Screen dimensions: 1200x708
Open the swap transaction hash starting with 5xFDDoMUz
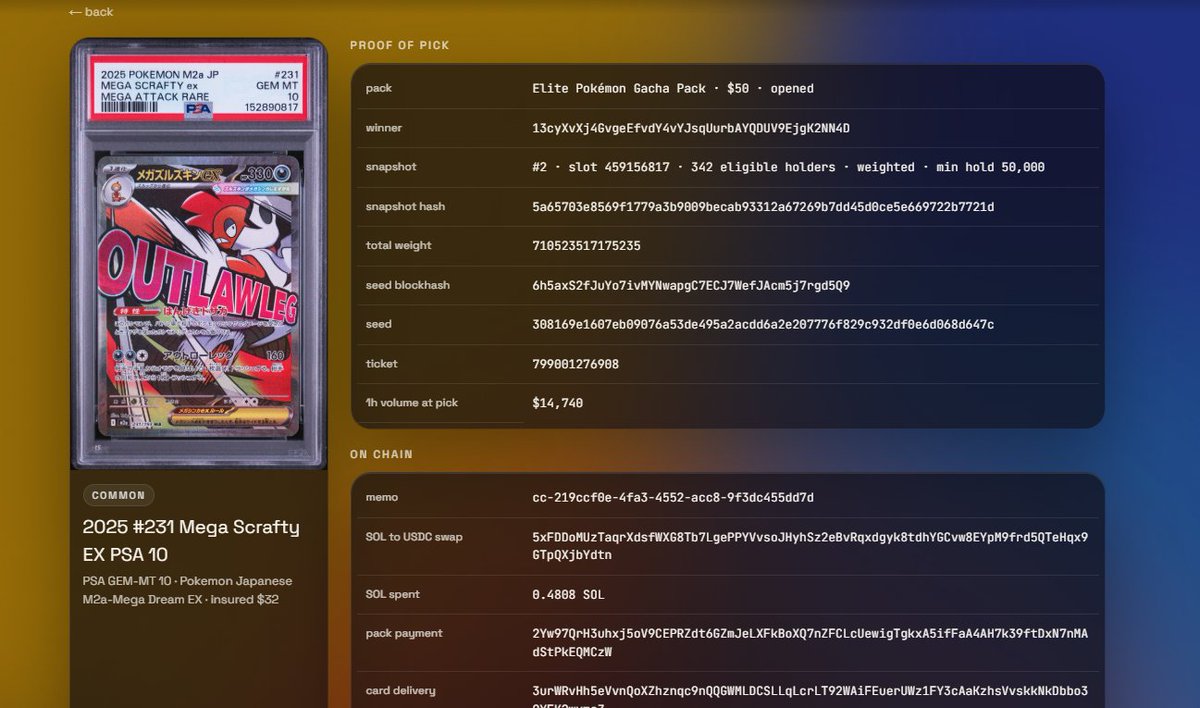pos(810,546)
